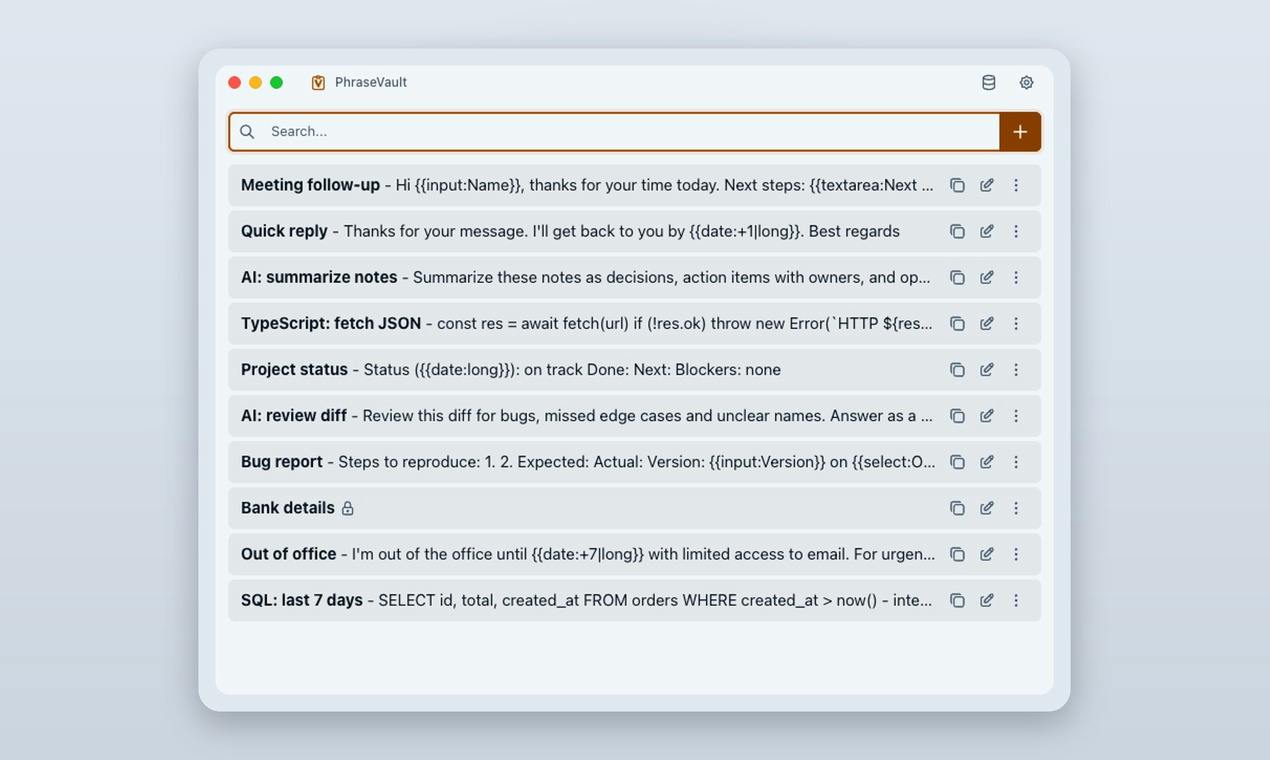Copy the Bank details phrase
The height and width of the screenshot is (760, 1270).
(957, 508)
